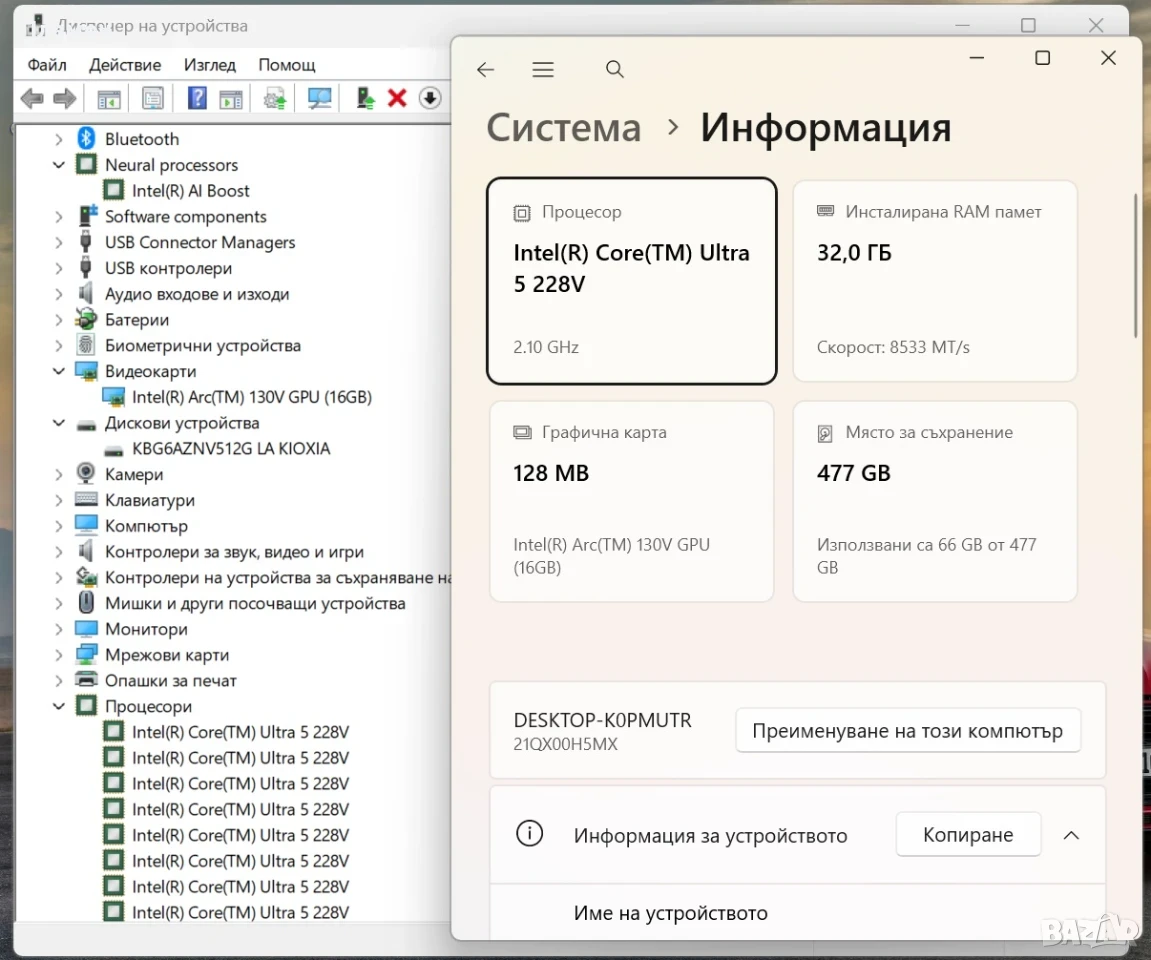Open the hamburger navigation menu in Settings
1151x960 pixels.
point(543,69)
